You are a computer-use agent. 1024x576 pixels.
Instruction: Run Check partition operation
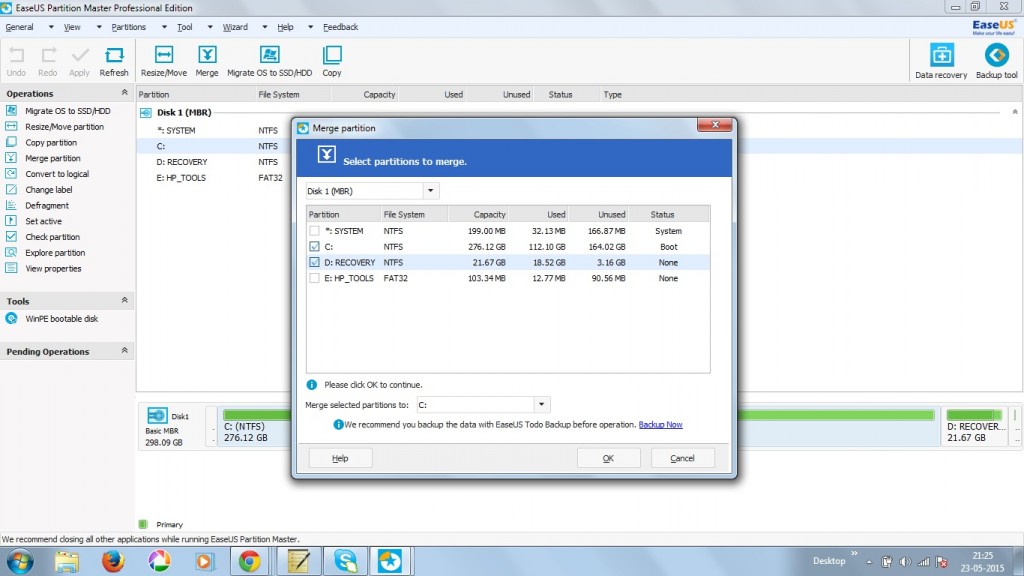pyautogui.click(x=52, y=236)
